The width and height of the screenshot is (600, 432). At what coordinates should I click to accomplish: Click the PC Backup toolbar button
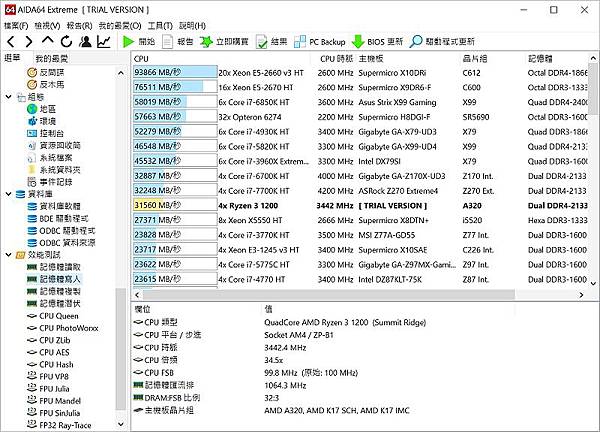[320, 41]
